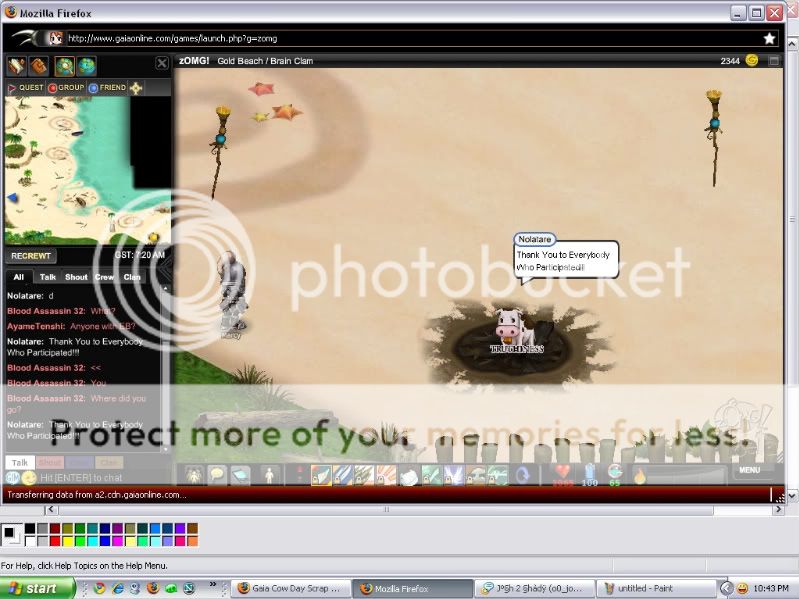This screenshot has height=599, width=799.
Task: Click the MENU button in game
Action: pyautogui.click(x=749, y=470)
